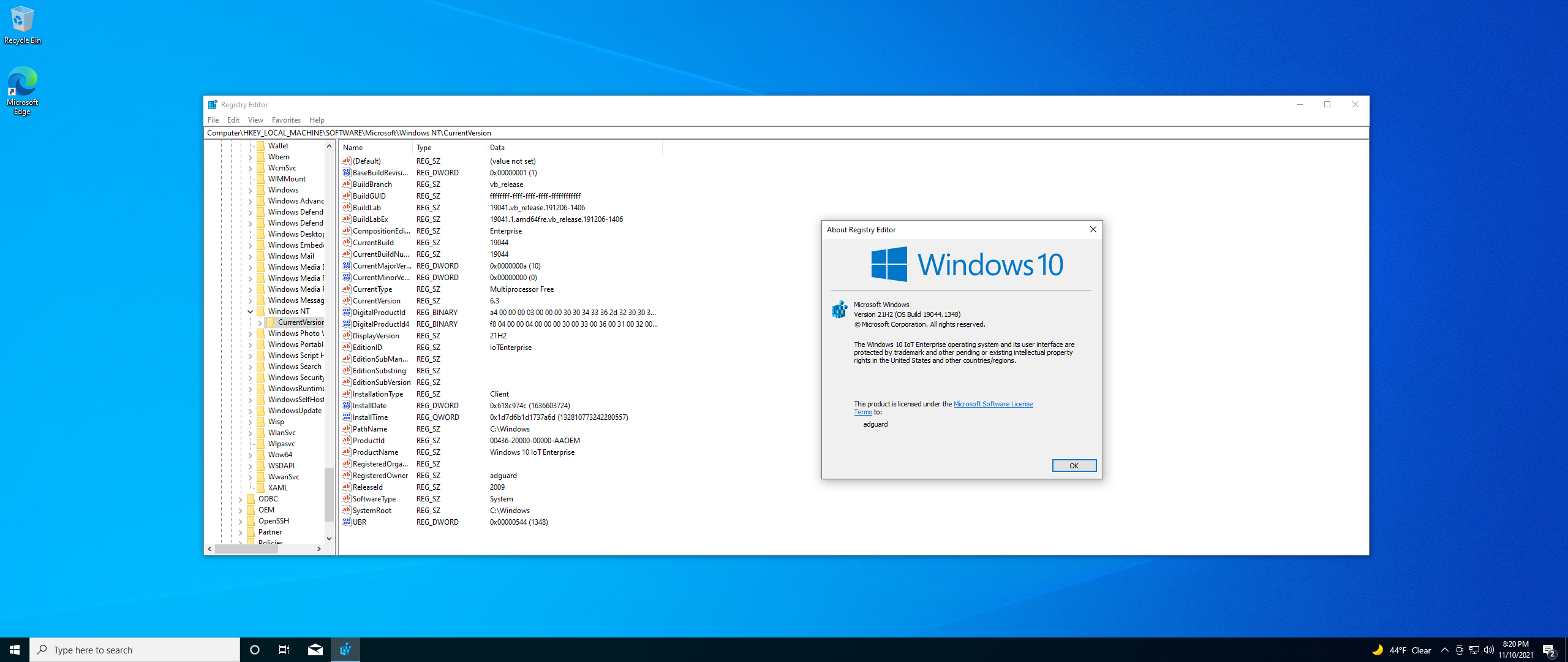Click the tree pane vertical scrollbar thumb
1568x662 pixels.
[x=329, y=495]
